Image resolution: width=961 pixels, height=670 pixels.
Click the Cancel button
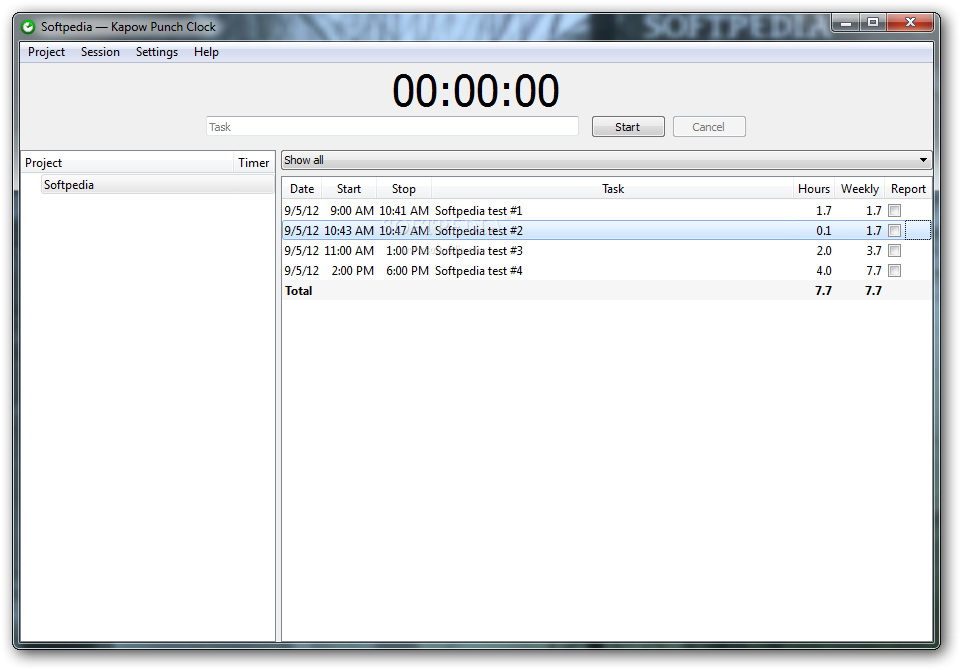(708, 127)
